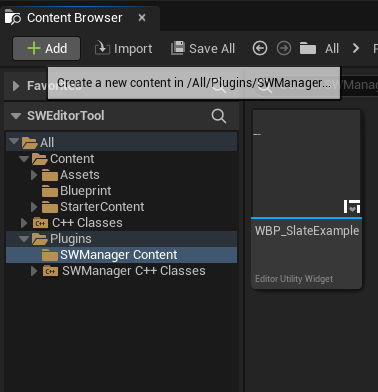Select the All folder in tree
Viewport: 378px width, 392px height.
pyautogui.click(x=122, y=142)
